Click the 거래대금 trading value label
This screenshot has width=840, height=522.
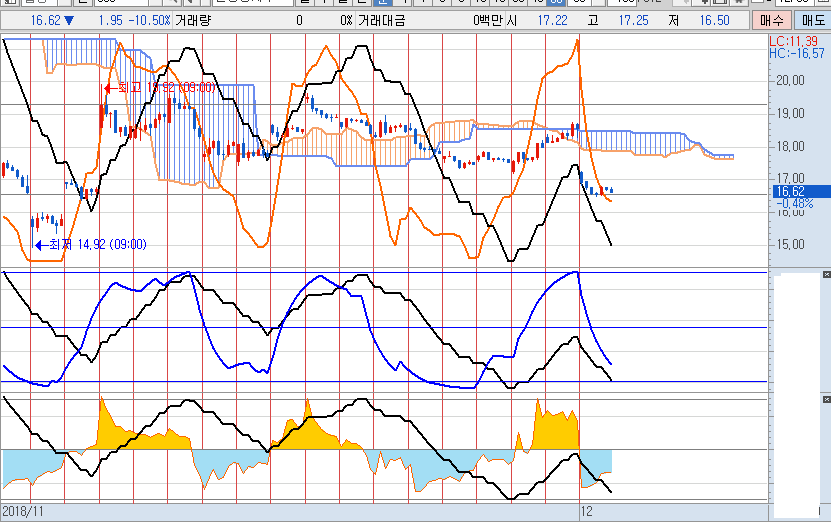point(381,20)
